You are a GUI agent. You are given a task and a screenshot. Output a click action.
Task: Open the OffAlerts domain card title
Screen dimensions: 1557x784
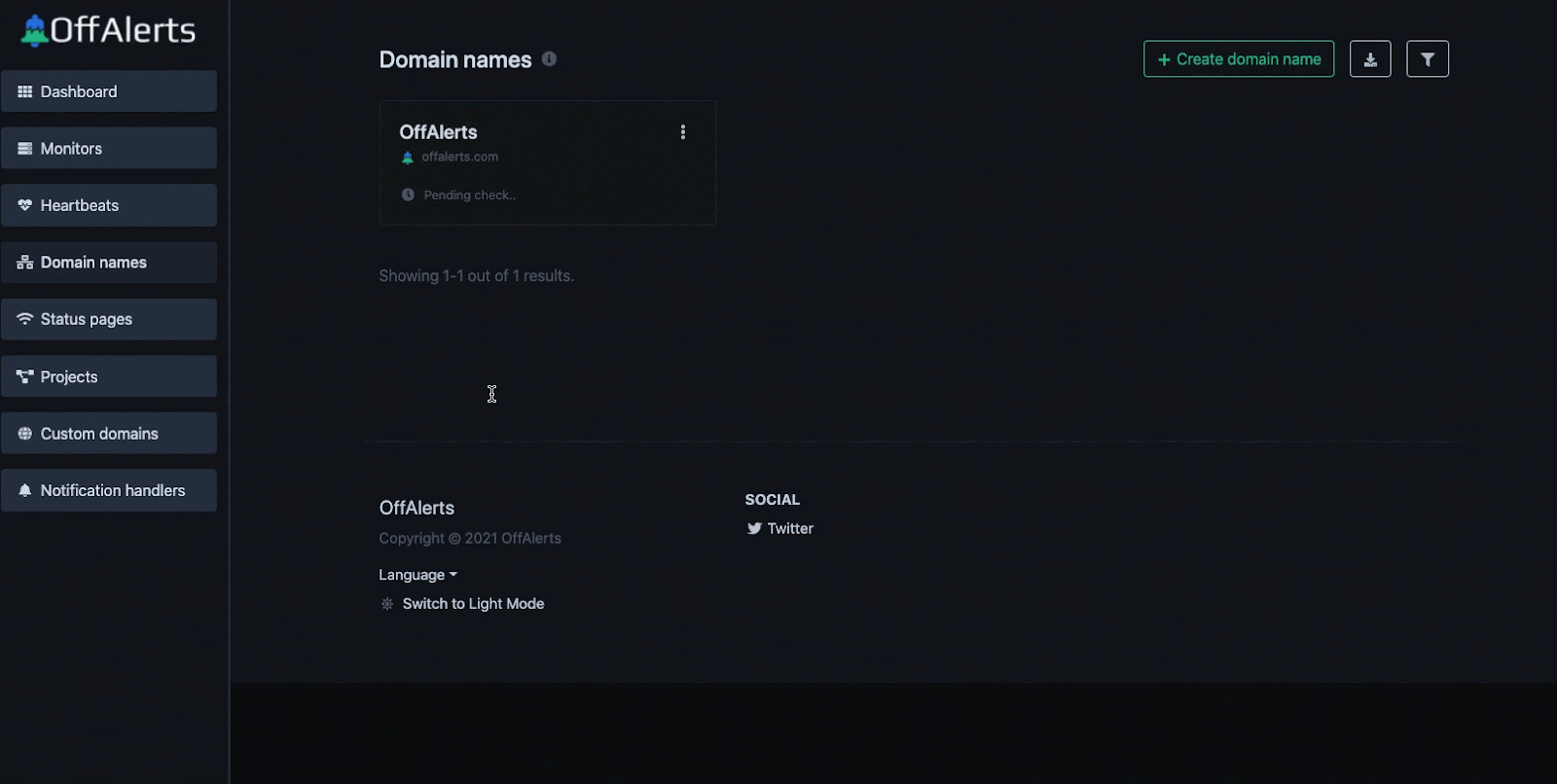pos(438,132)
